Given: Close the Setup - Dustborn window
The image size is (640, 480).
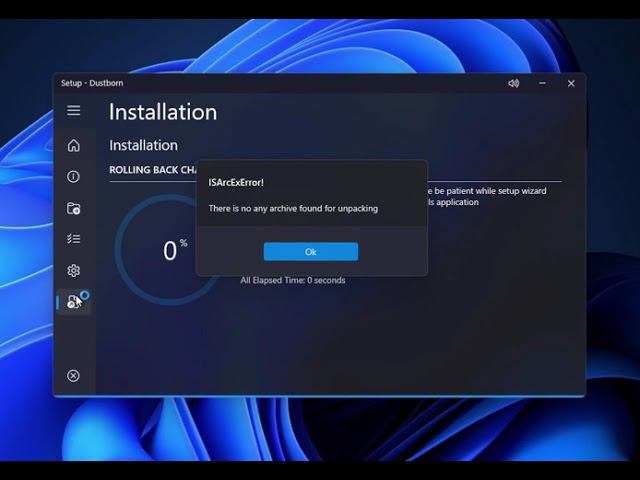Looking at the screenshot, I should (571, 83).
